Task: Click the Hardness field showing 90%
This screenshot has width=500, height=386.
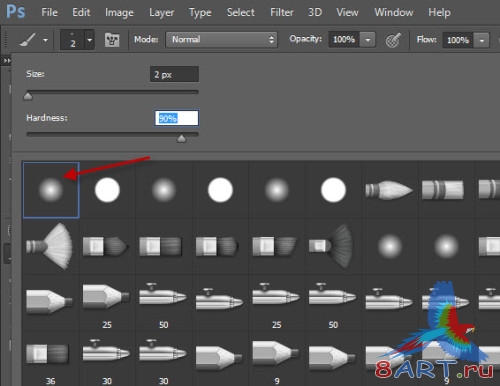Action: tap(177, 118)
